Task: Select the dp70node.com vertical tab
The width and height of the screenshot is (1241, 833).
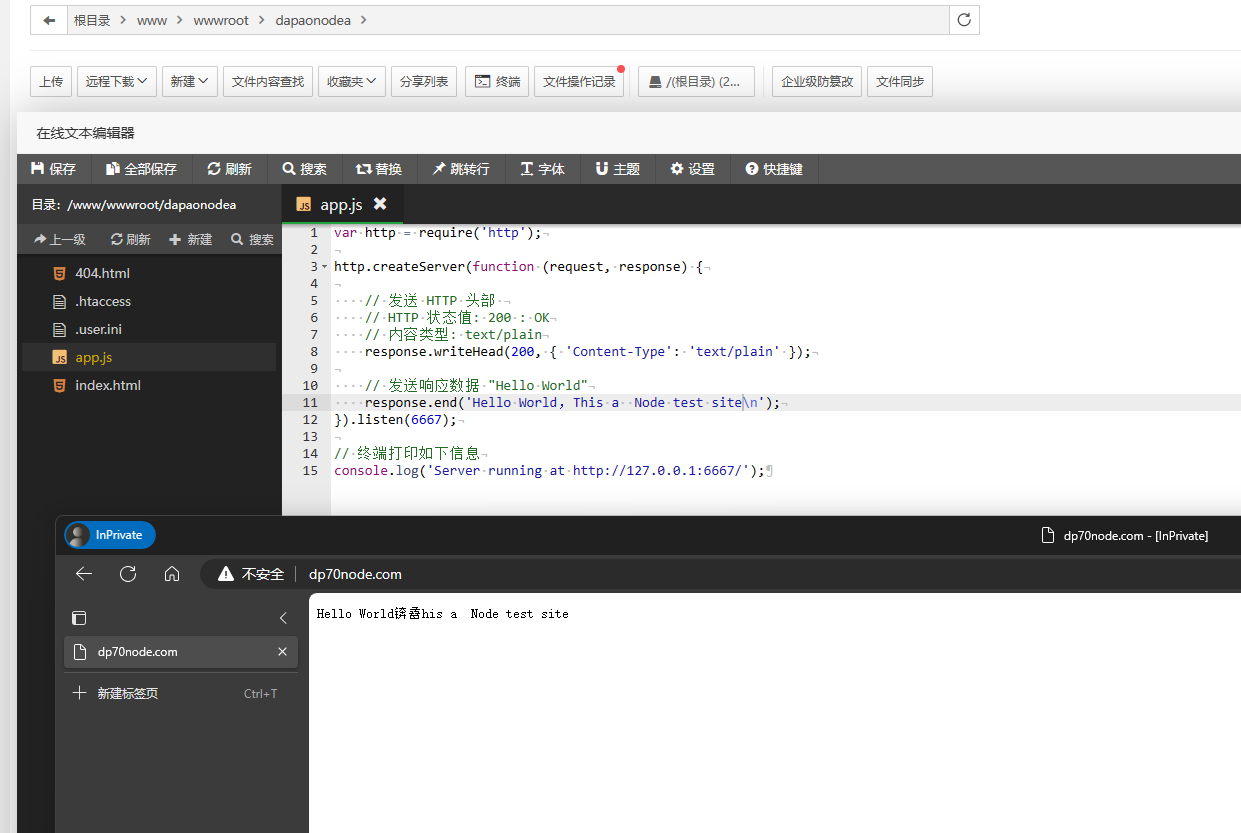Action: coord(181,652)
